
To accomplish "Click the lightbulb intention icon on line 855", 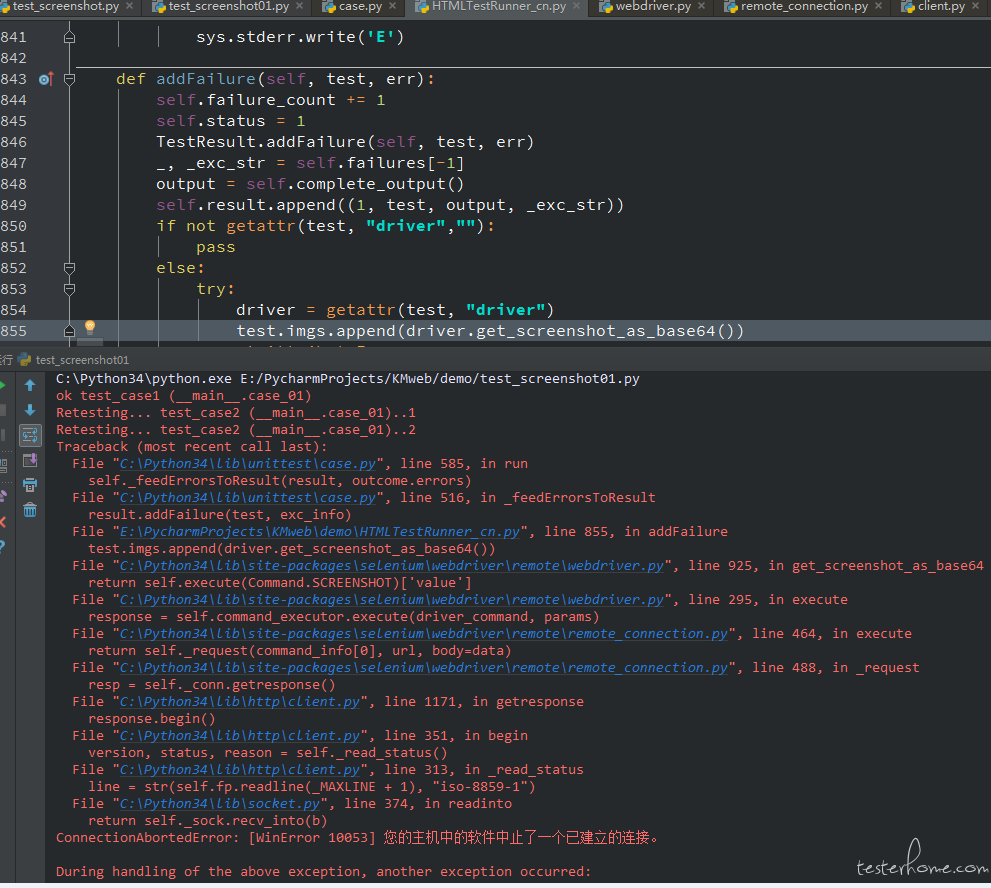I will [90, 327].
